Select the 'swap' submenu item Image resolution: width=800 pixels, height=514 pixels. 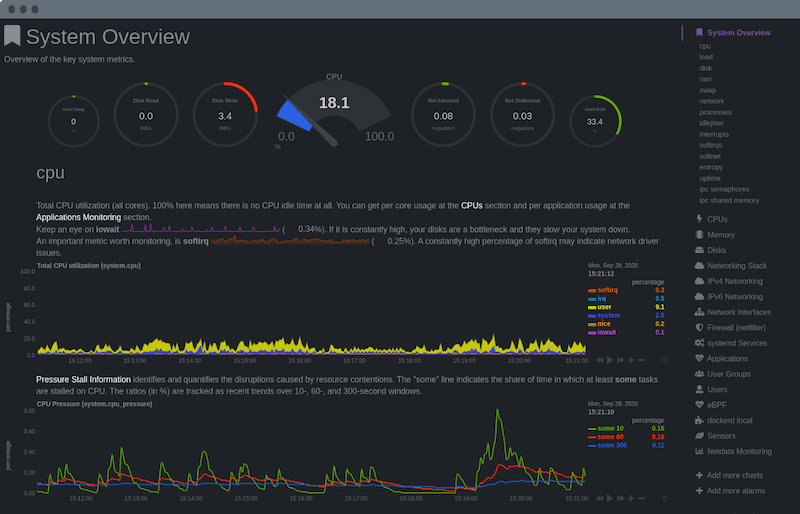tap(707, 90)
